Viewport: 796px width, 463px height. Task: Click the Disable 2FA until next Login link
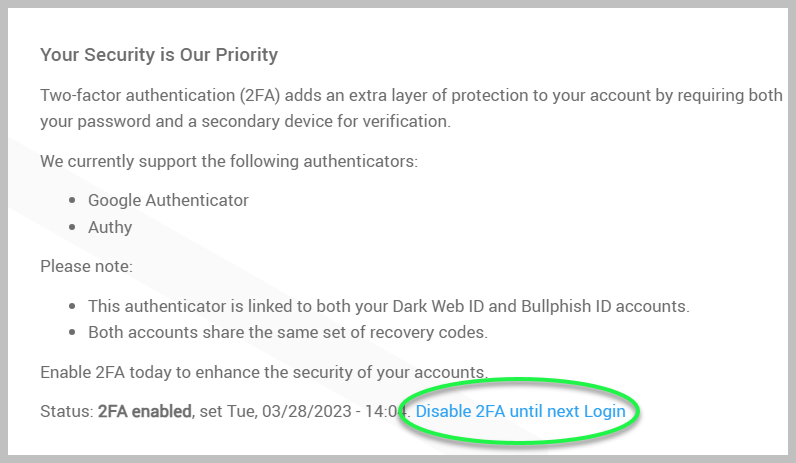[x=520, y=411]
